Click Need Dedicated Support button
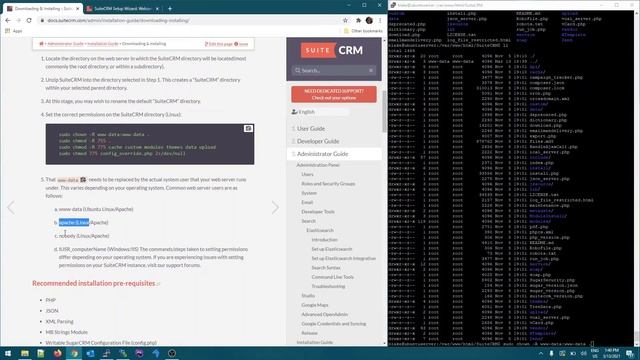The image size is (640, 360). tap(334, 94)
